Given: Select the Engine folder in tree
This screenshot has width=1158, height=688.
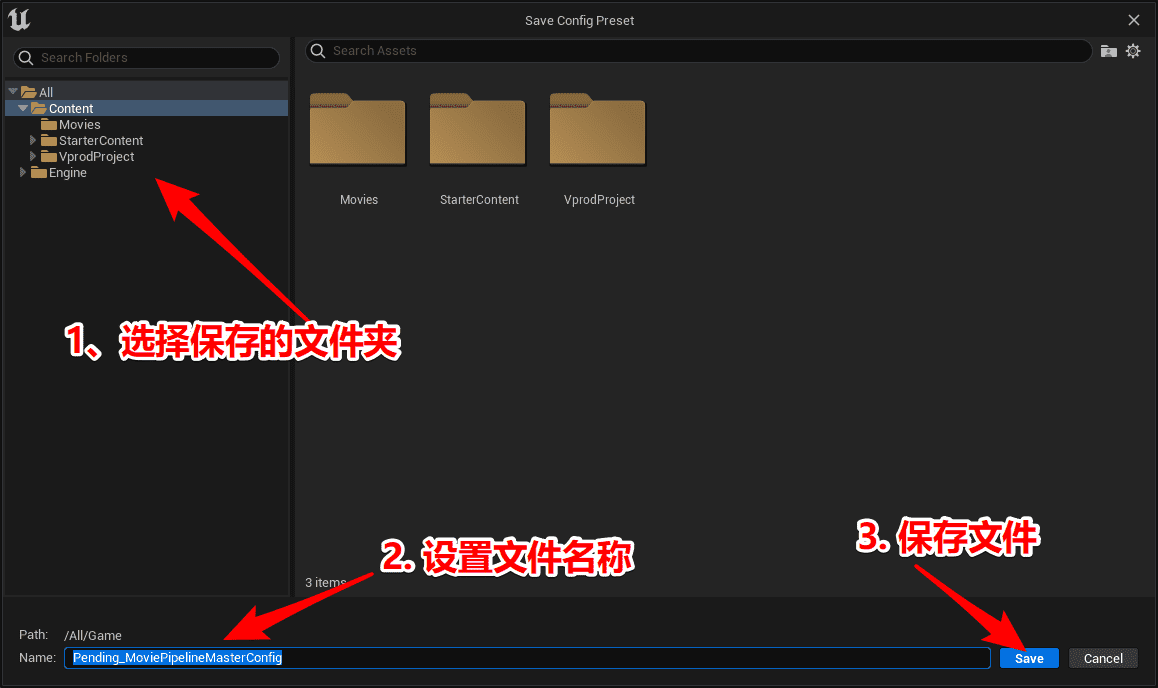Looking at the screenshot, I should coord(67,173).
